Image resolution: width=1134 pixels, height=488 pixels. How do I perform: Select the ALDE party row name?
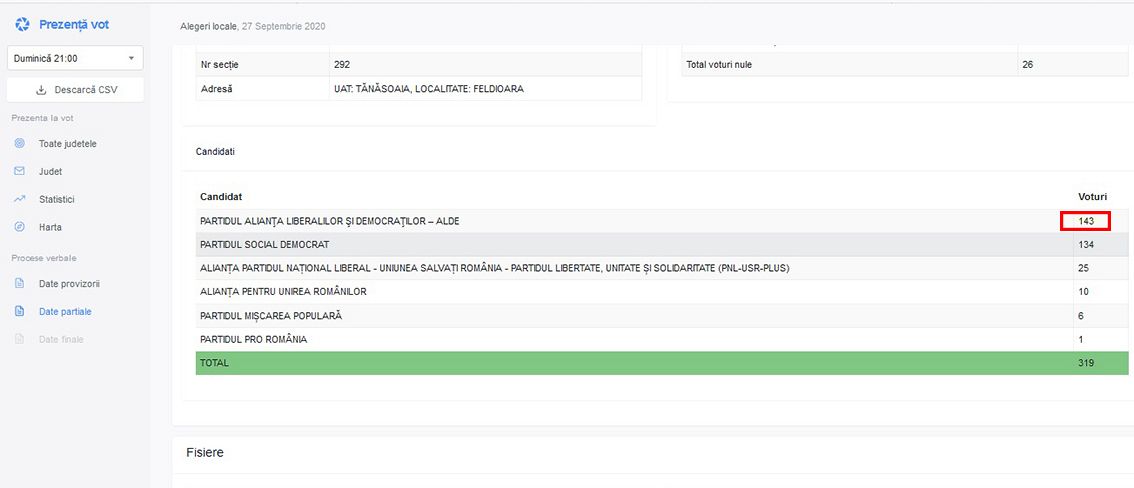pyautogui.click(x=329, y=221)
